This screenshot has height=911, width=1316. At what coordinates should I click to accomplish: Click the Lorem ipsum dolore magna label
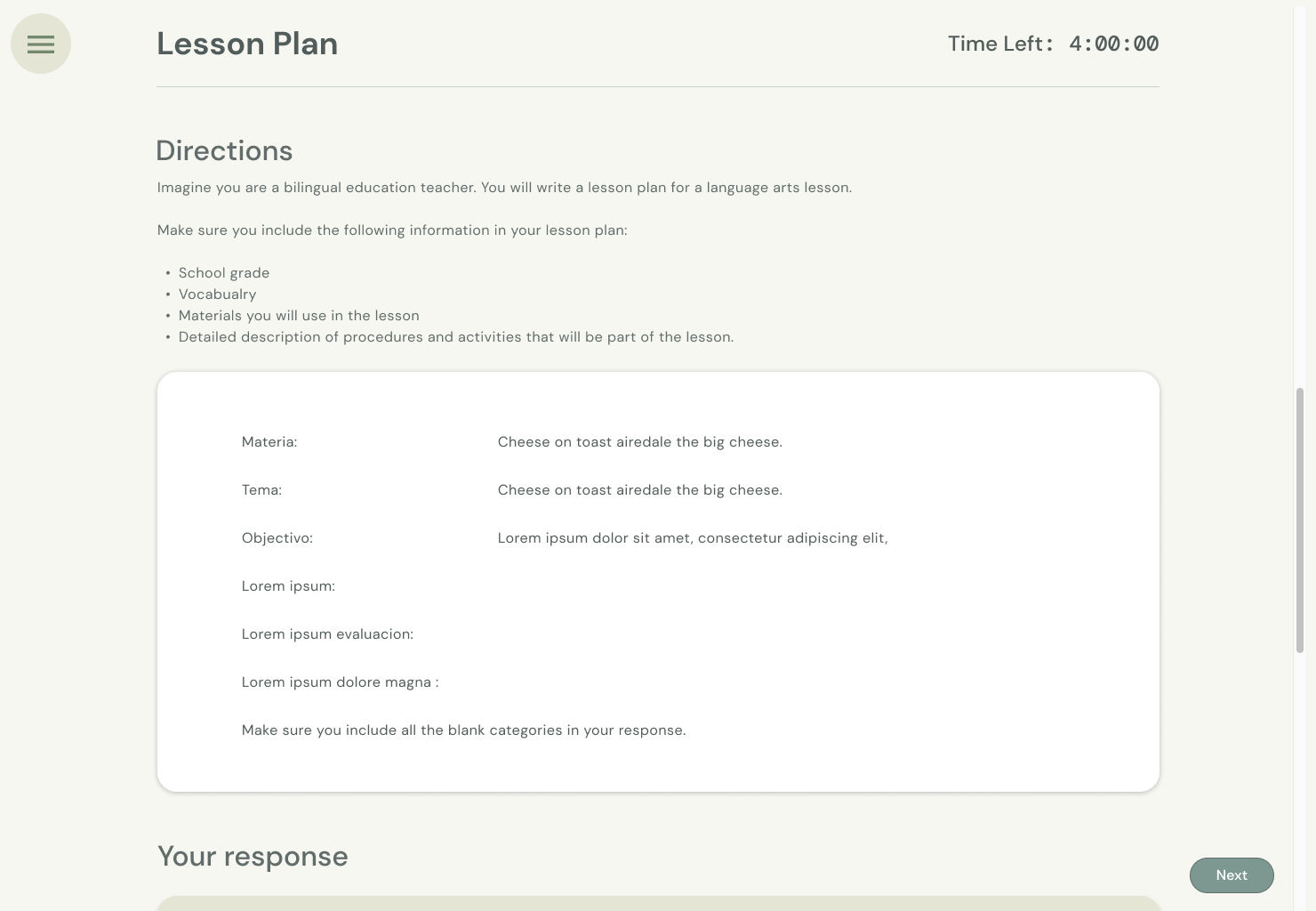(x=340, y=682)
